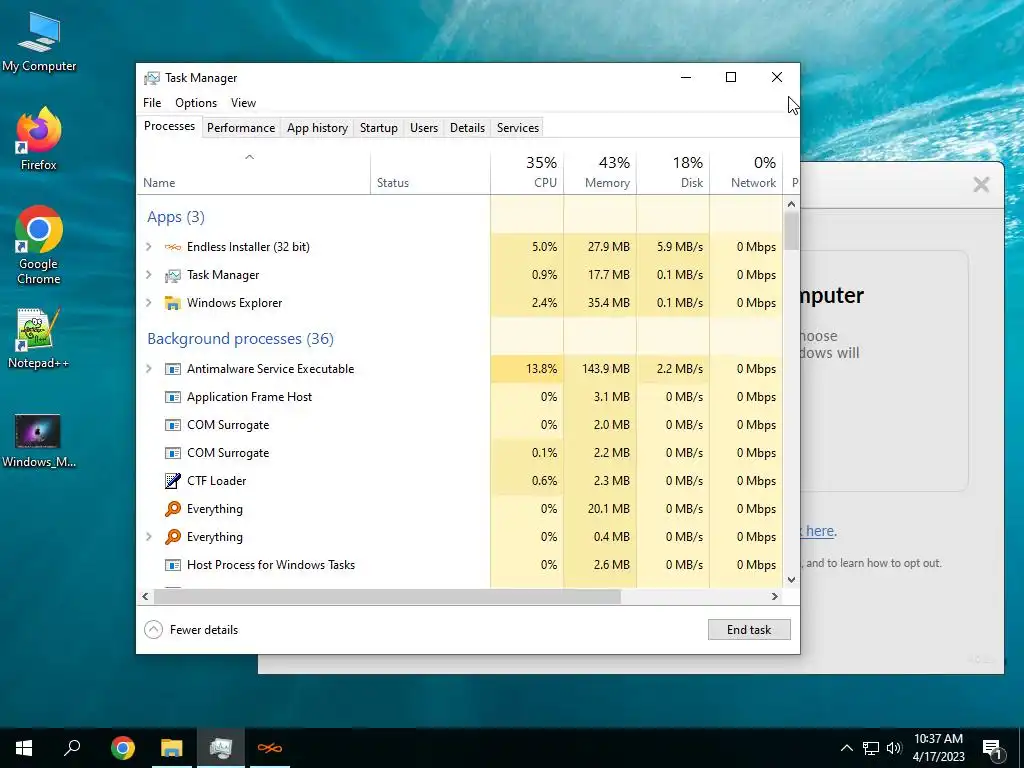The width and height of the screenshot is (1024, 768).
Task: Open the Options menu
Action: click(196, 103)
